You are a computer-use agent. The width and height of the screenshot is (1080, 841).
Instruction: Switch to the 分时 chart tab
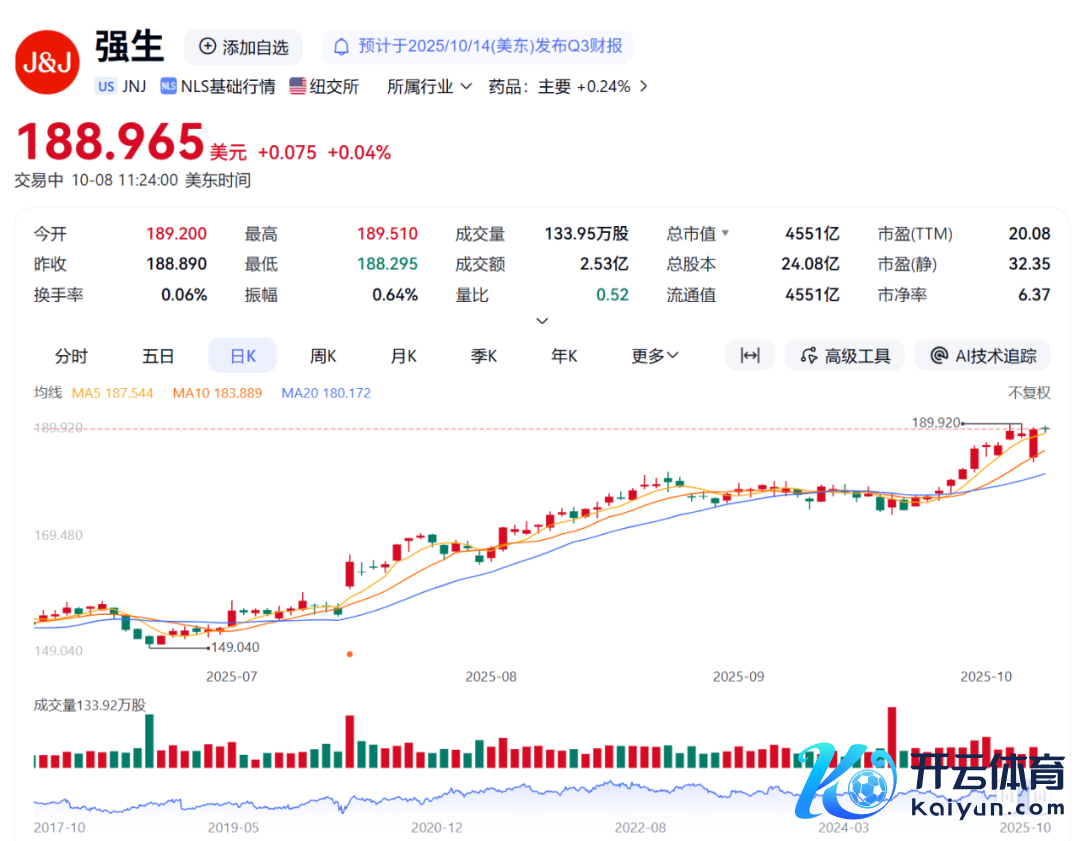click(71, 356)
